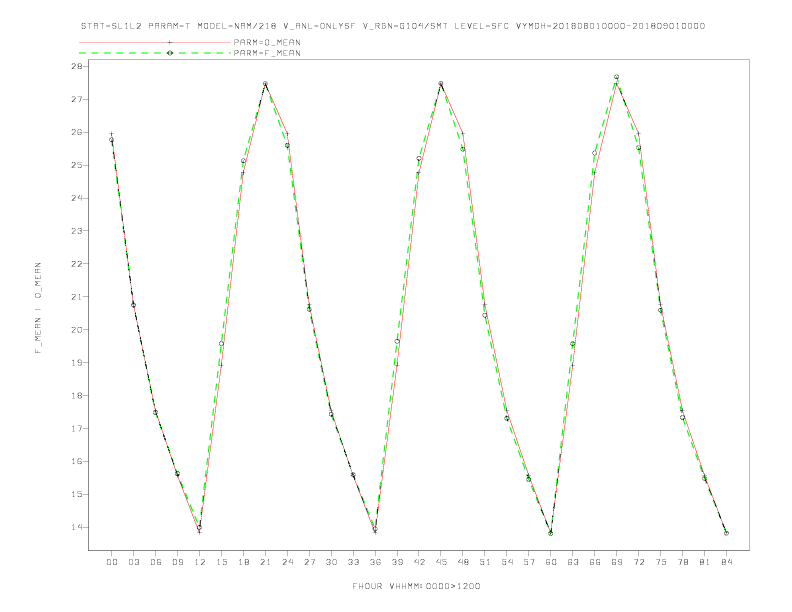Click x-axis tick label 21
This screenshot has height=612, width=792.
tap(265, 562)
